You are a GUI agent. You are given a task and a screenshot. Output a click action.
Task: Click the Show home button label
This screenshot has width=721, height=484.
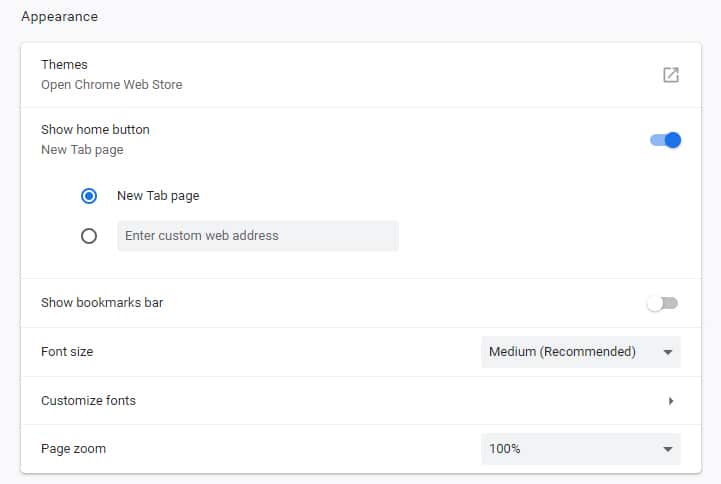95,130
